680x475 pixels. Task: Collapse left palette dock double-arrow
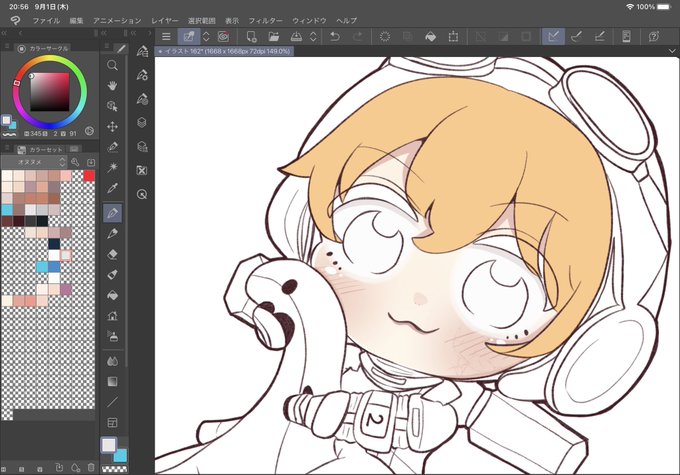tap(4, 33)
